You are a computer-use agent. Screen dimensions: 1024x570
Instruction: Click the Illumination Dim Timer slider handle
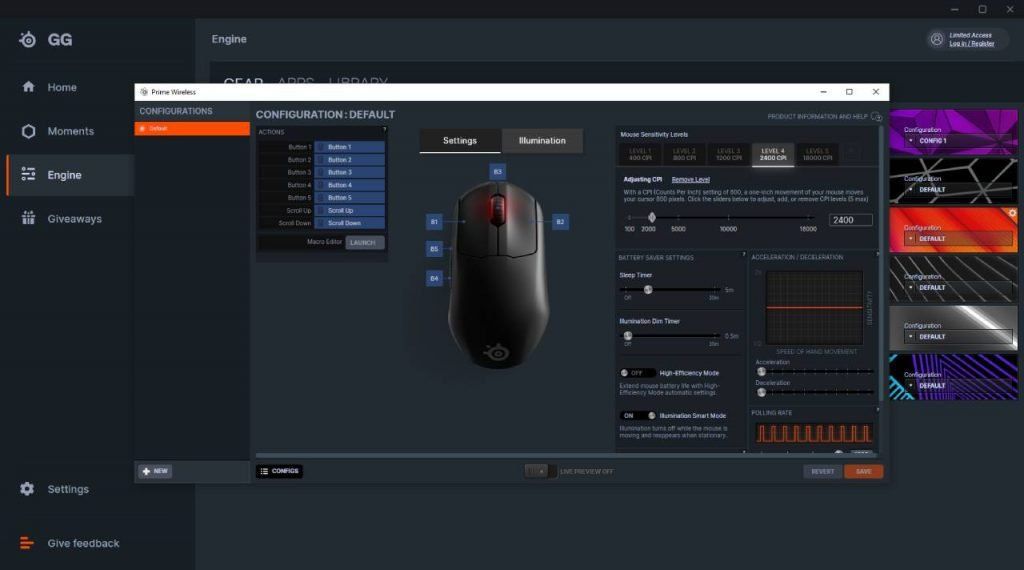(x=628, y=336)
